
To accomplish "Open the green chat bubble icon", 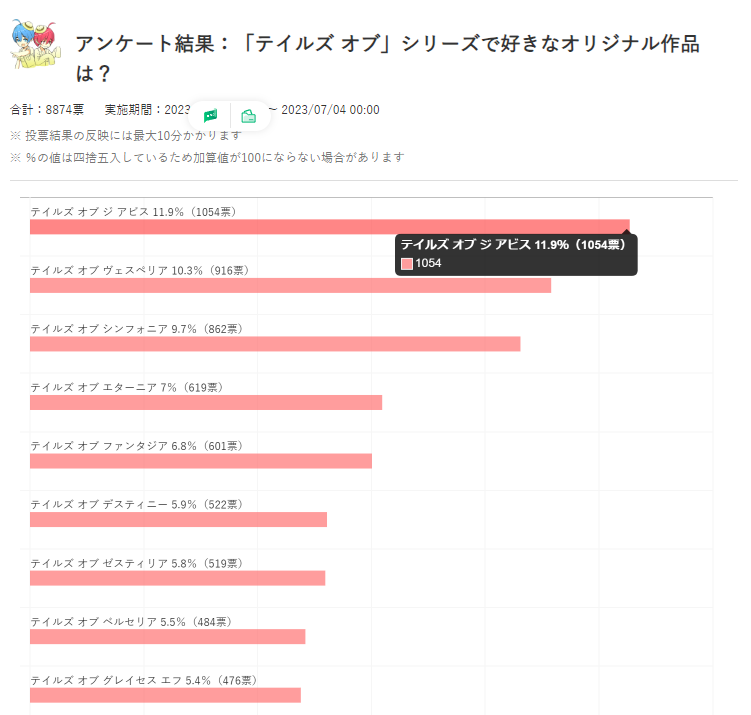I will 210,116.
